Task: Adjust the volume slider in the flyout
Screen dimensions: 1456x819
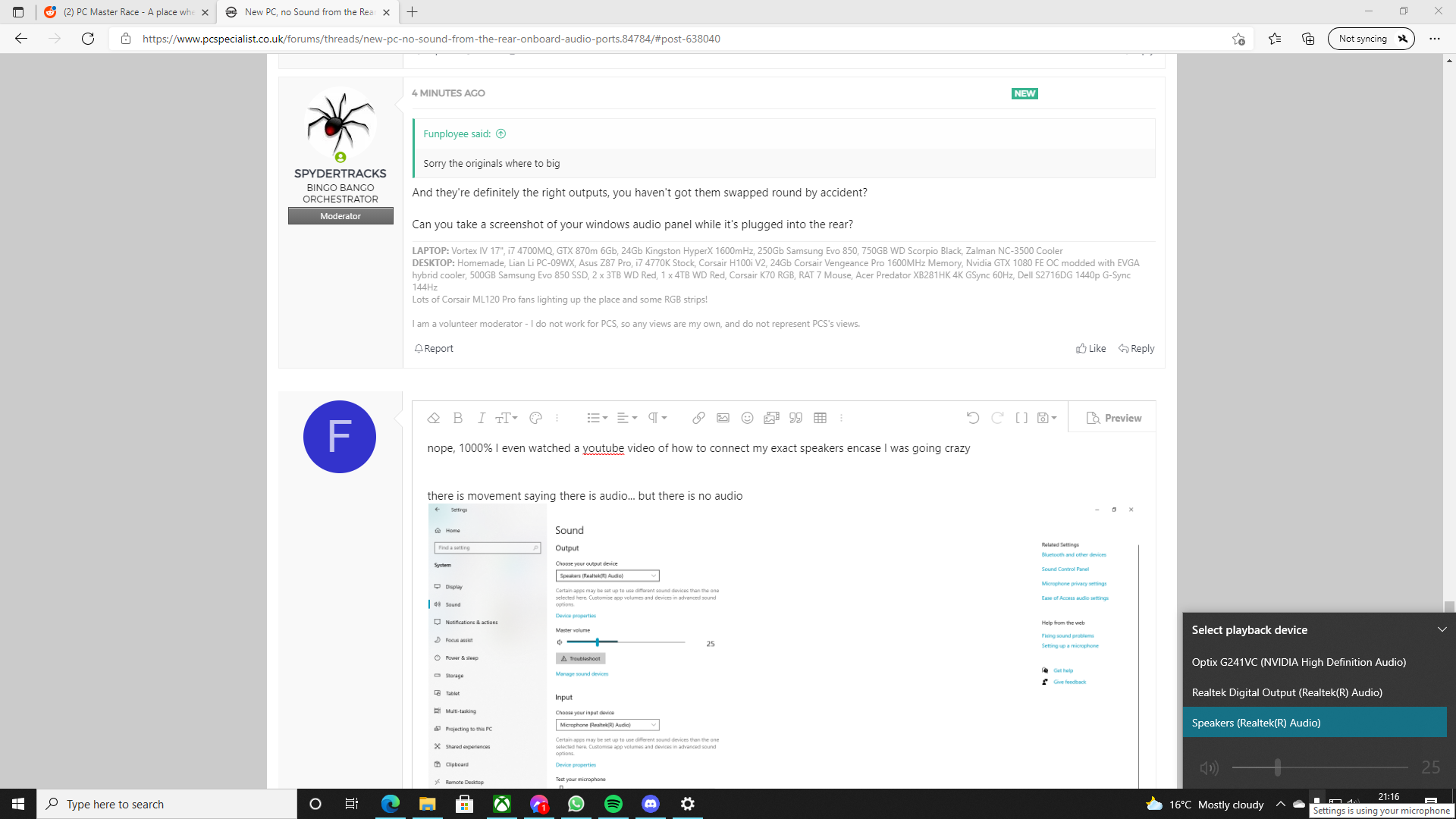Action: pos(1319,767)
